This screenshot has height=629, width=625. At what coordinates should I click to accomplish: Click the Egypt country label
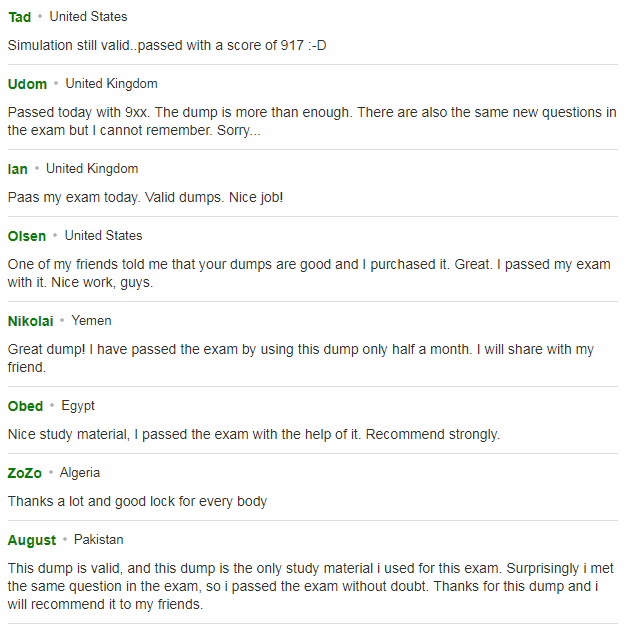click(78, 406)
